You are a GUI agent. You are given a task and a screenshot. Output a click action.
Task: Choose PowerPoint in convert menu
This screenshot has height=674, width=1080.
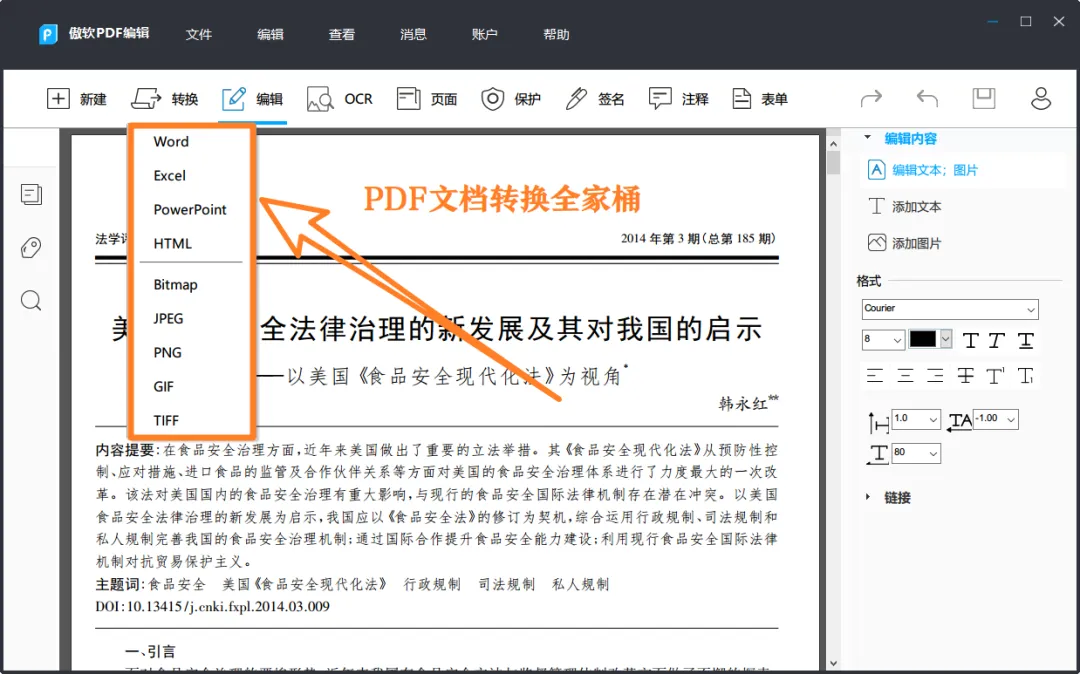tap(191, 209)
